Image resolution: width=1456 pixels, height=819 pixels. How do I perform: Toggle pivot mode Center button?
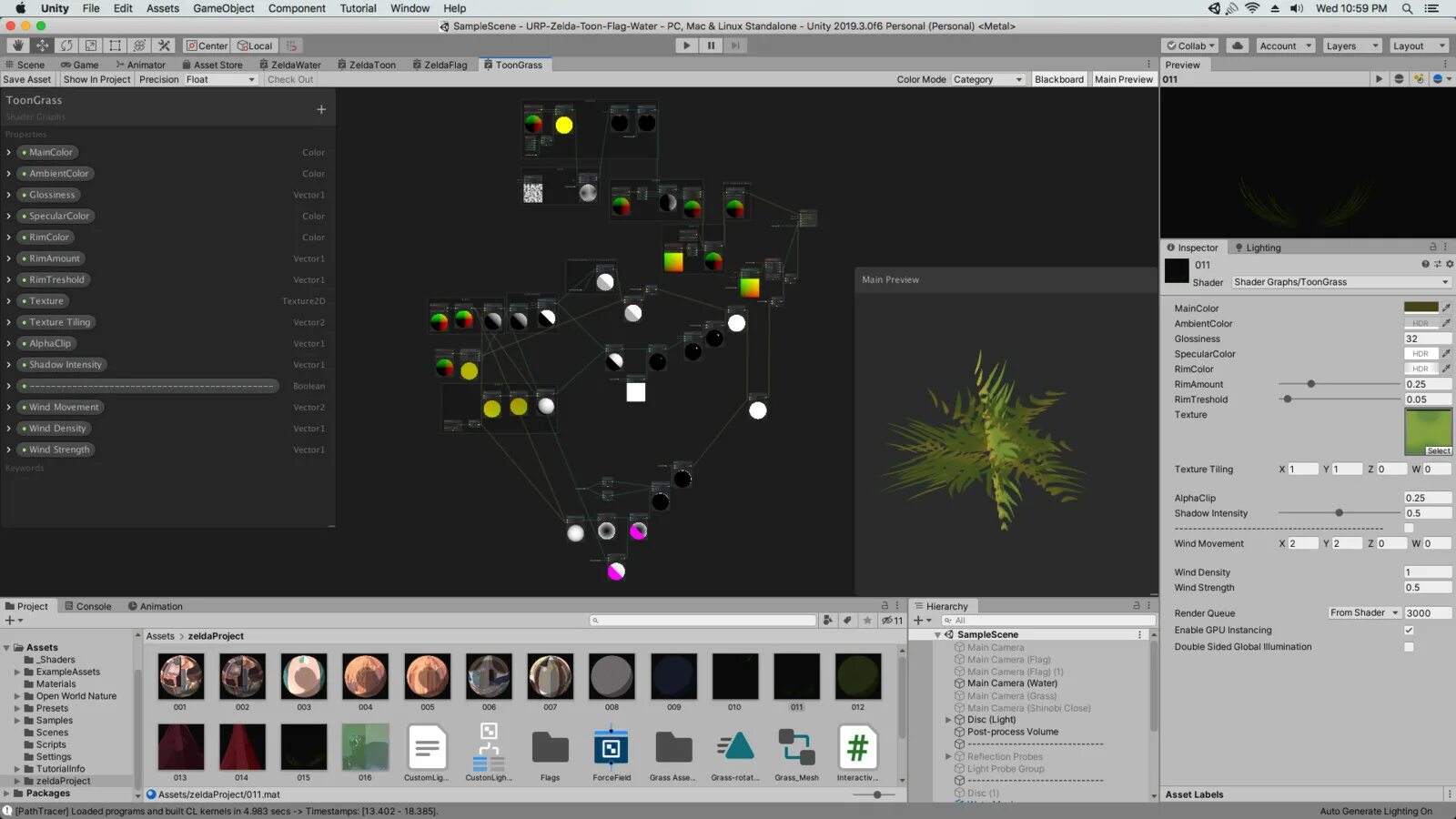coord(207,45)
